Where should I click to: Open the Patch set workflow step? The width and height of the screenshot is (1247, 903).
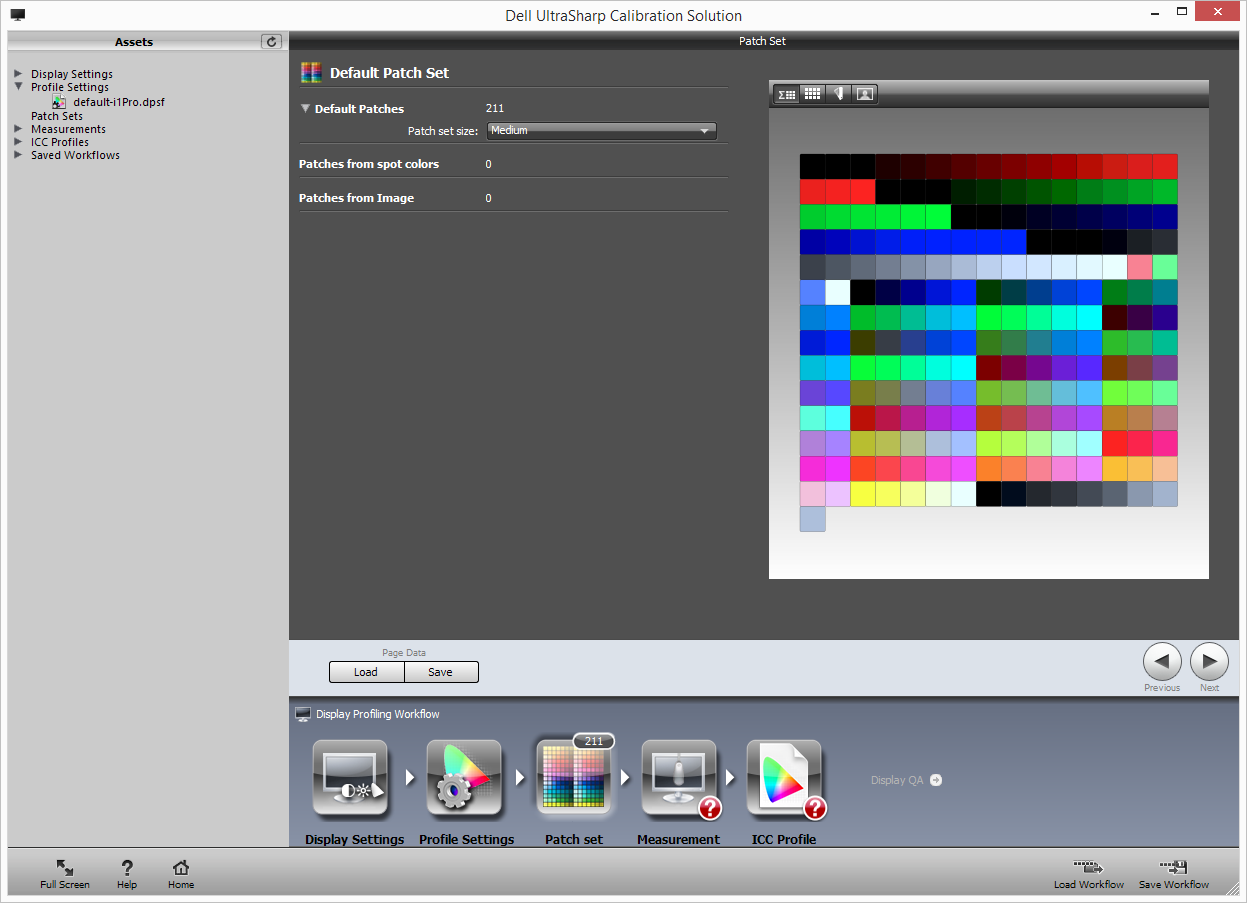[x=574, y=778]
